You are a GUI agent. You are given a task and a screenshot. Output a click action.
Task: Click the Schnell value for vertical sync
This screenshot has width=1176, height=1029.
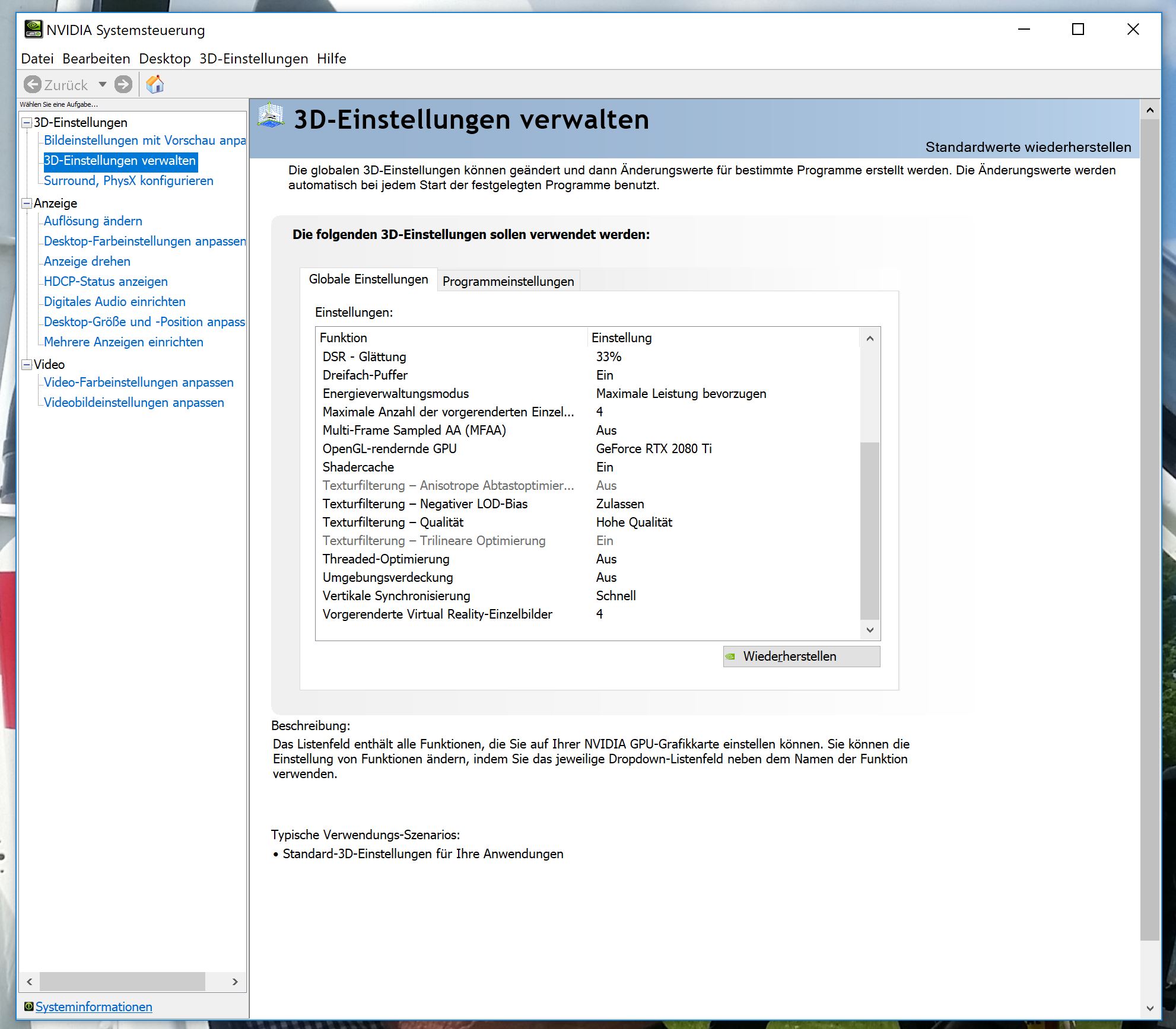tap(616, 596)
